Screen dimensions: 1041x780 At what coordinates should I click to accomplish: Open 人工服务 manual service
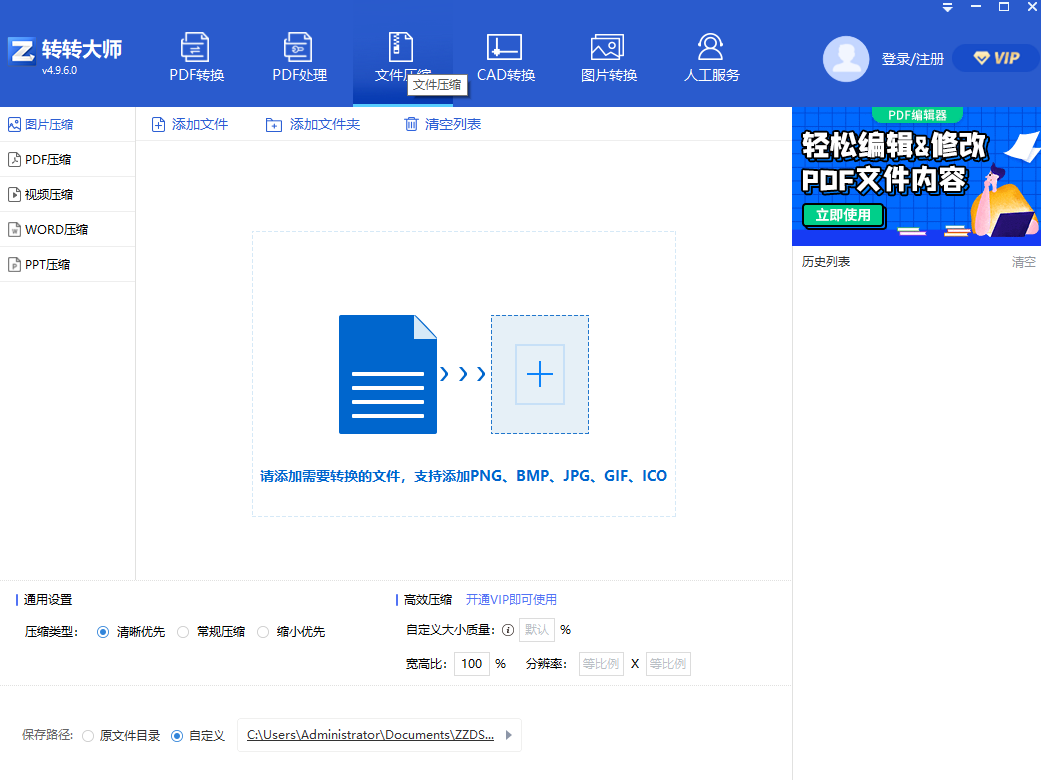point(710,55)
